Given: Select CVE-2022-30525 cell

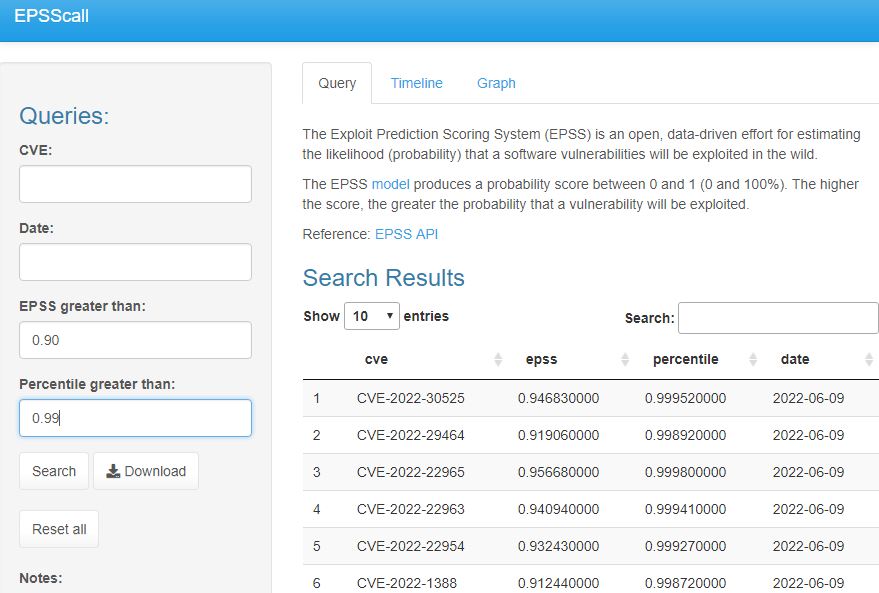Looking at the screenshot, I should coord(410,398).
